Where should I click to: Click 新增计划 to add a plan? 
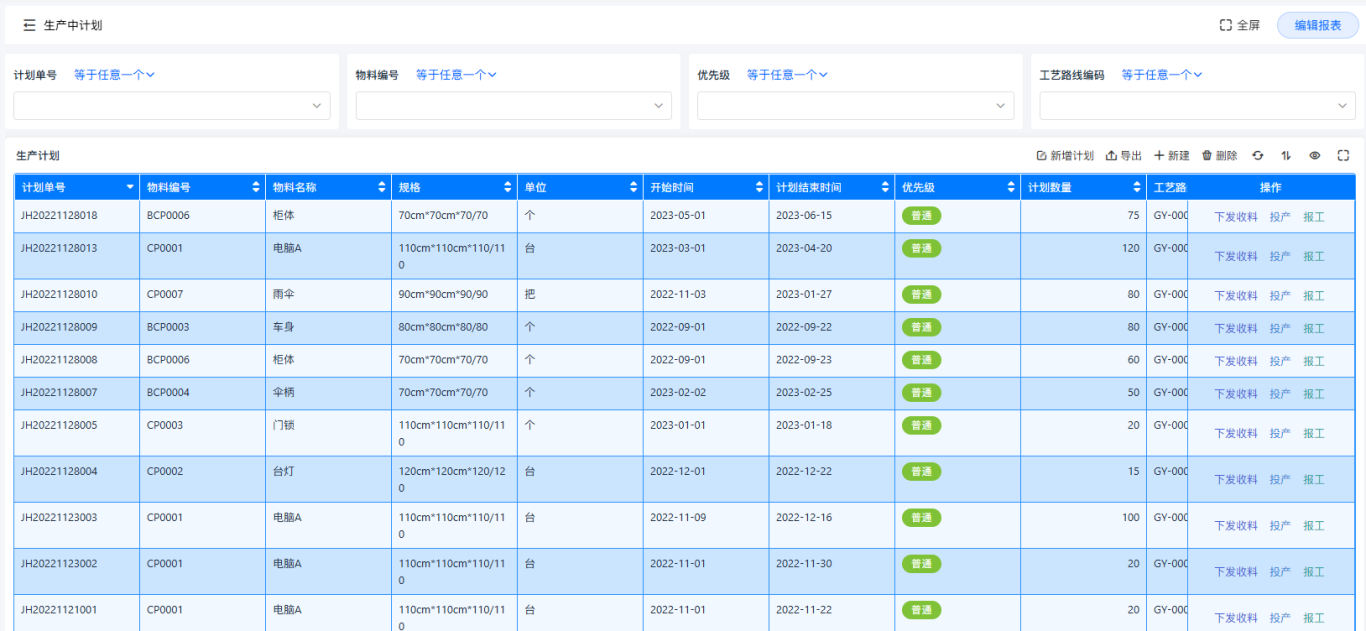(x=1065, y=156)
